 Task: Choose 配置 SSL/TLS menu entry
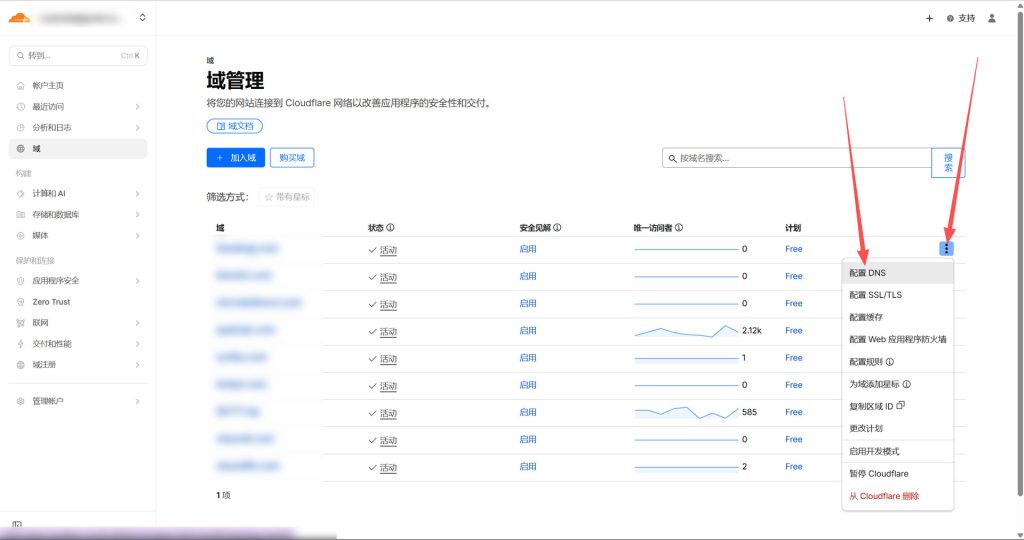[x=875, y=295]
